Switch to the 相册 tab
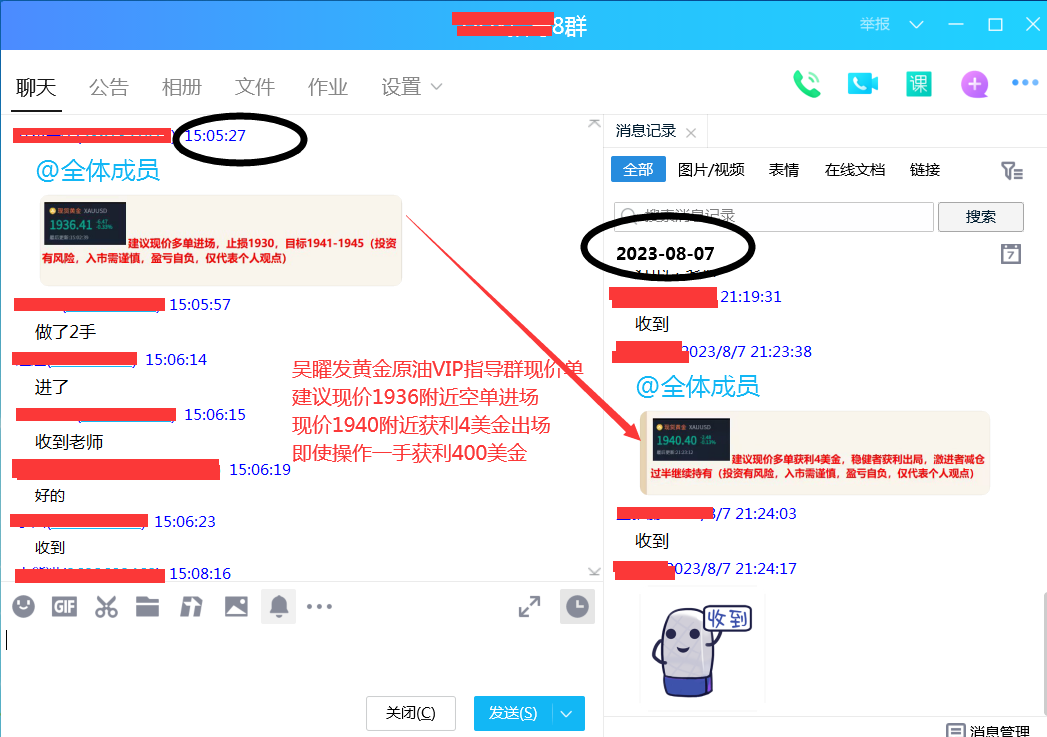Screen dimensions: 1047x737 click(182, 87)
